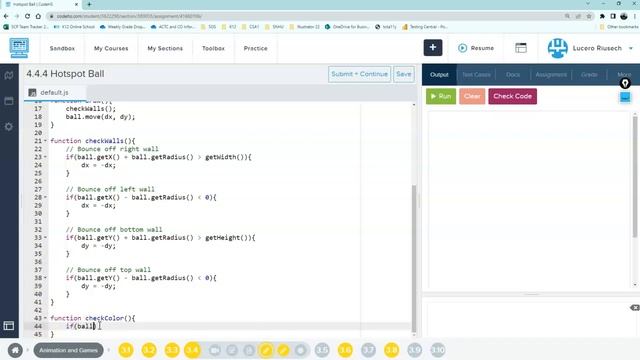Image resolution: width=640 pixels, height=360 pixels.
Task: Go to lesson 3.9 bubble
Action: [x=415, y=350]
